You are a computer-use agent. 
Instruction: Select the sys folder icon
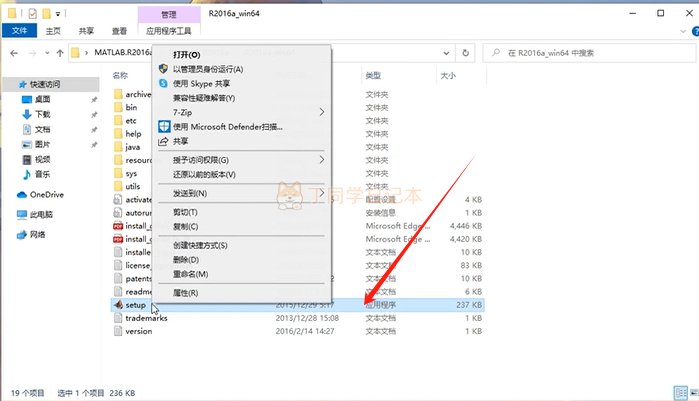pyautogui.click(x=118, y=173)
